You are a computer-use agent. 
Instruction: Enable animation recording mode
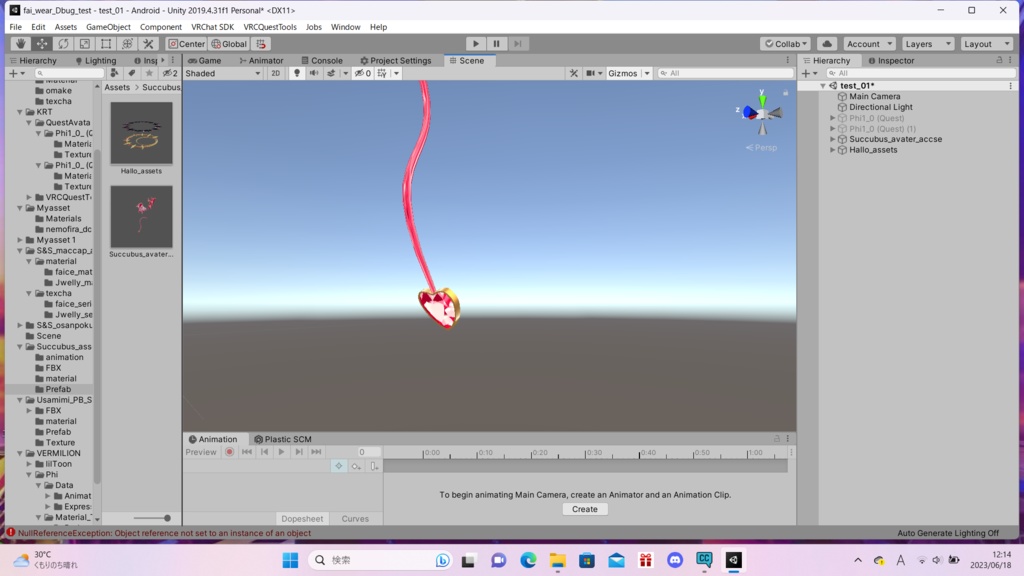(228, 452)
